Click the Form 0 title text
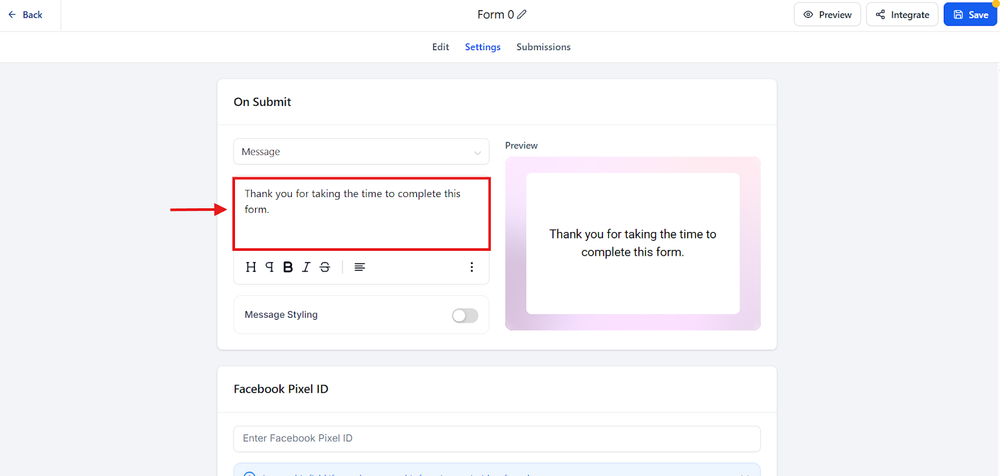Viewport: 1000px width, 476px height. [496, 15]
